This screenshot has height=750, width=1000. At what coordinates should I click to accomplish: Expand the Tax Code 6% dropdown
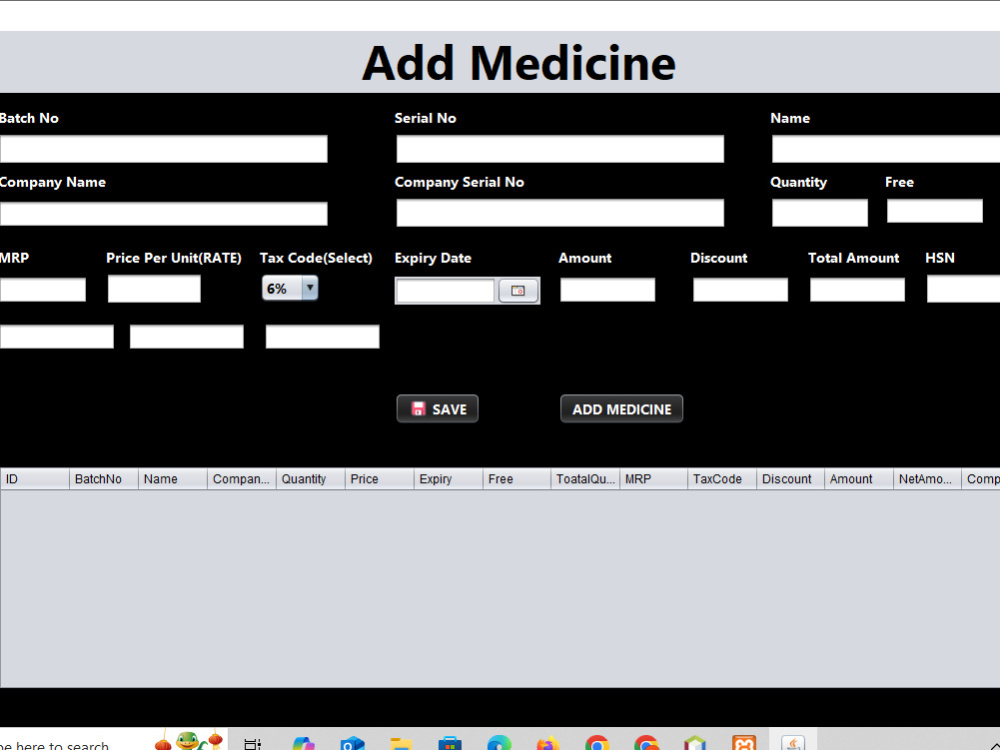pyautogui.click(x=309, y=288)
